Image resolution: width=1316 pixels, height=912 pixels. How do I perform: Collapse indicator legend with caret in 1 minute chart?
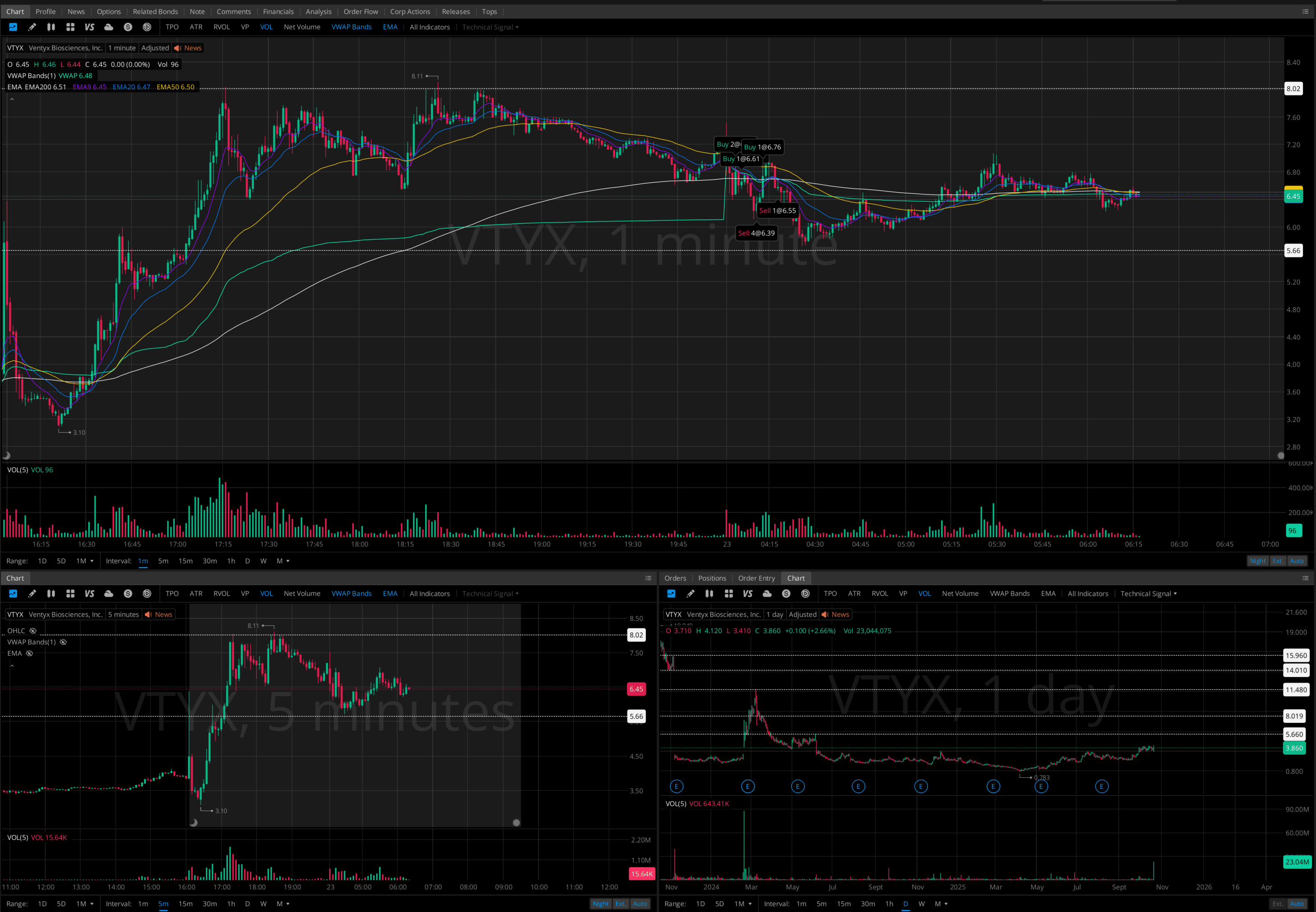12,100
